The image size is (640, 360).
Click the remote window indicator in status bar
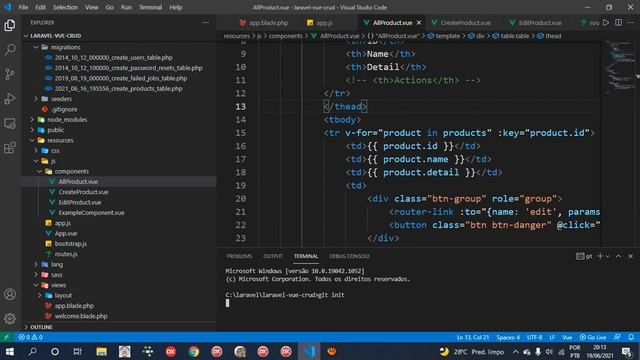coord(7,337)
